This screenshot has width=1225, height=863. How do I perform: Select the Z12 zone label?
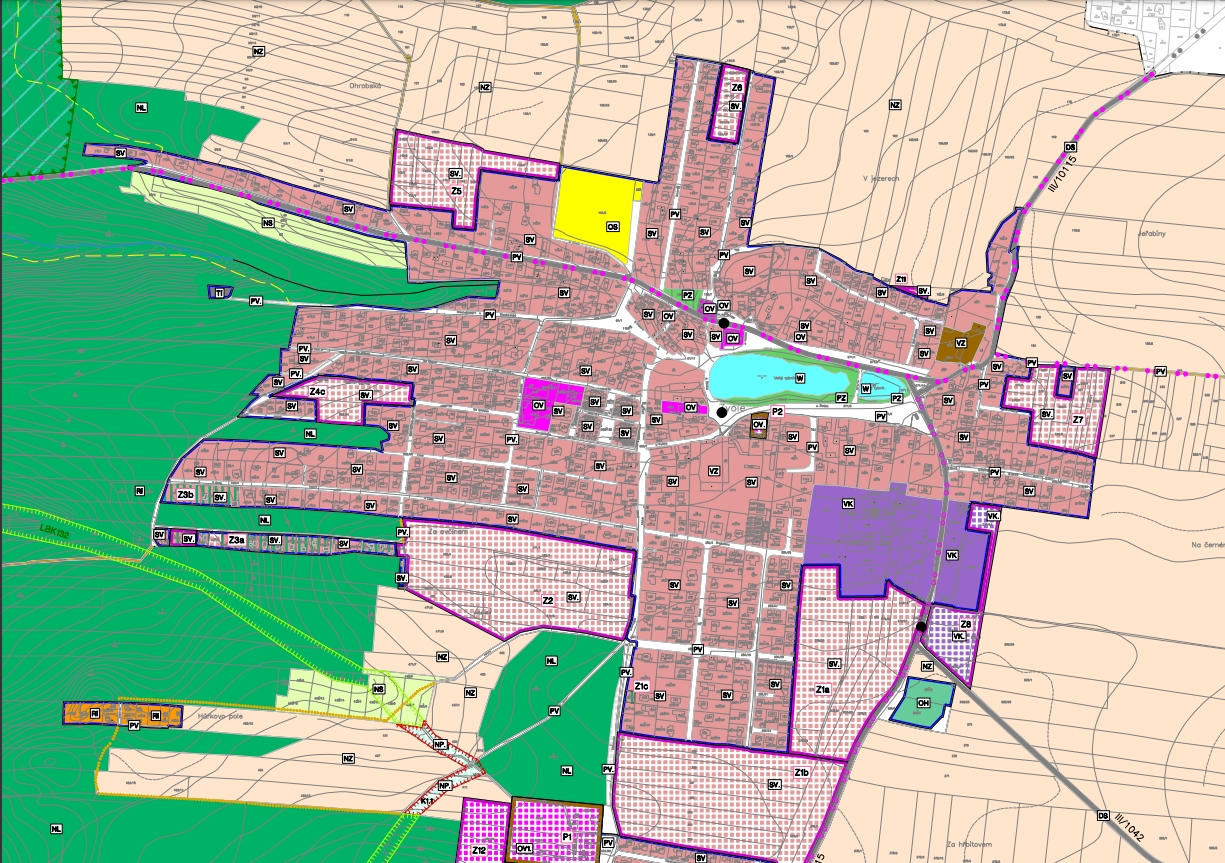coord(479,850)
